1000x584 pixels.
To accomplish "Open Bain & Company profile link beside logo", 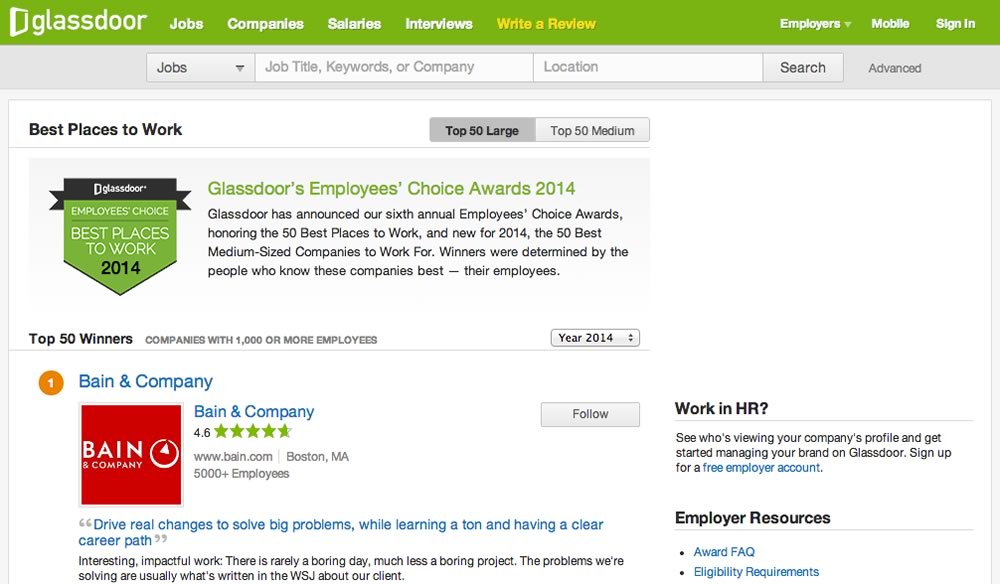I will (x=254, y=412).
